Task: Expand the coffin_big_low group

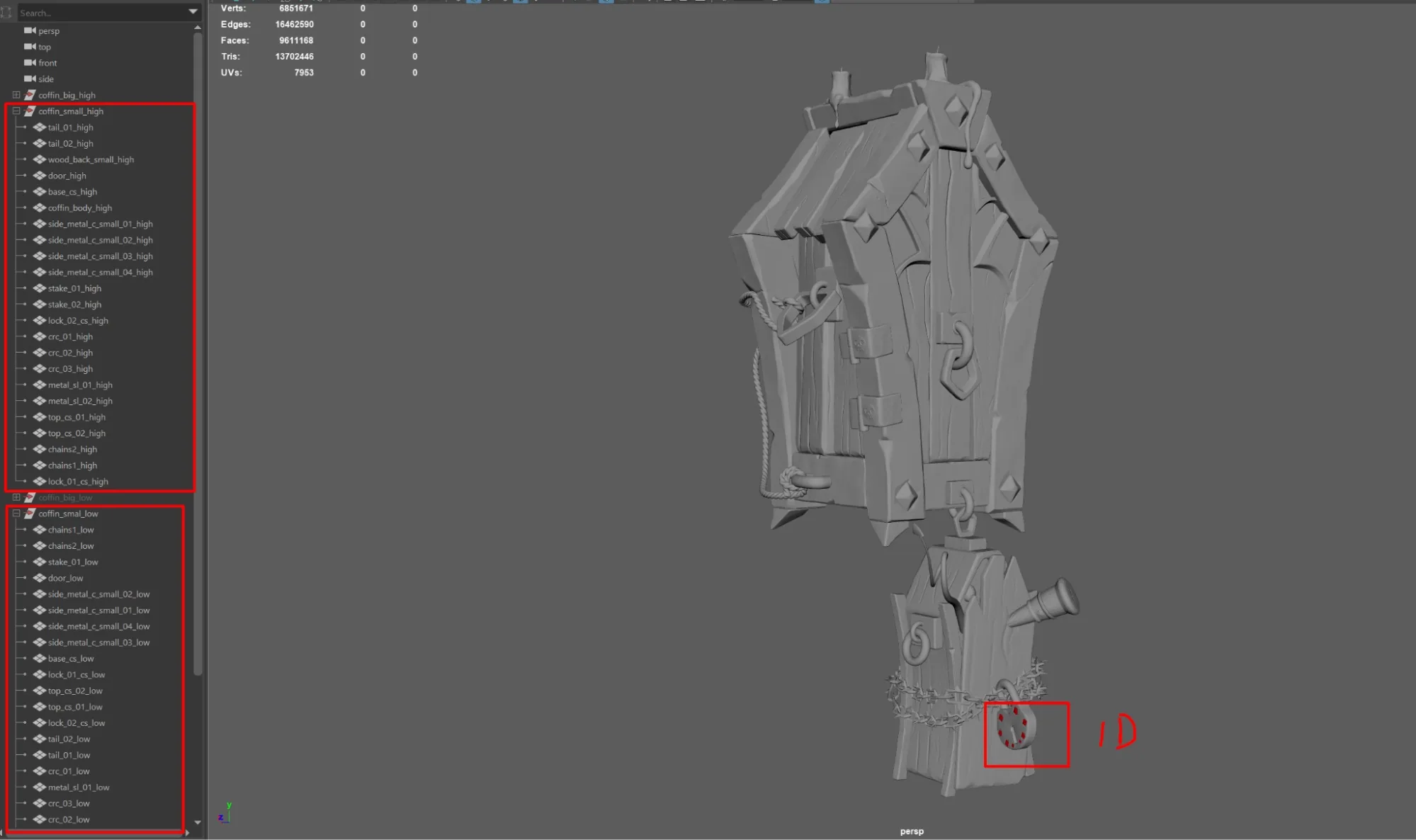Action: coord(16,497)
